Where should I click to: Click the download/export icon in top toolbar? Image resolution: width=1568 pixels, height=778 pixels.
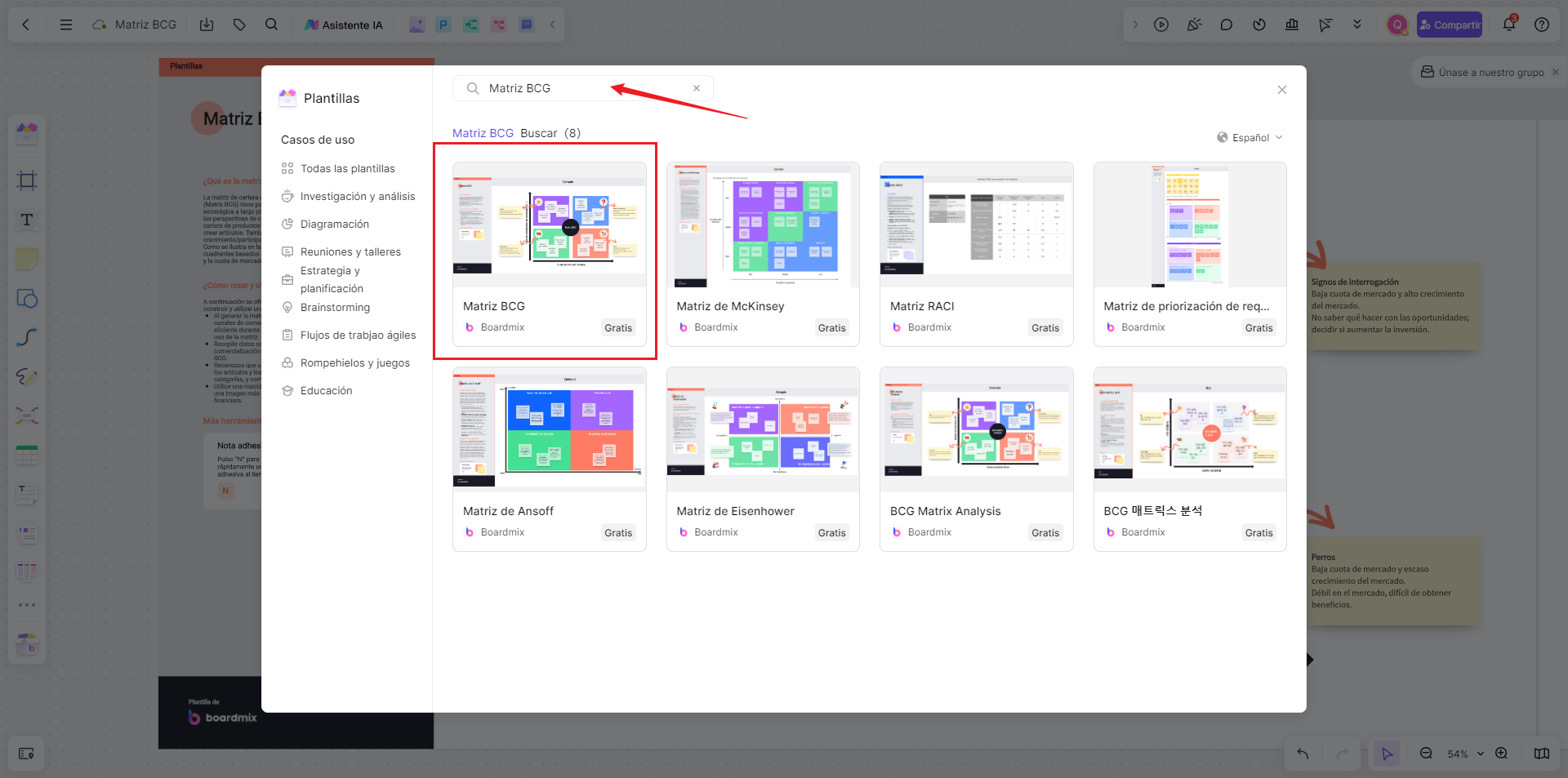207,24
